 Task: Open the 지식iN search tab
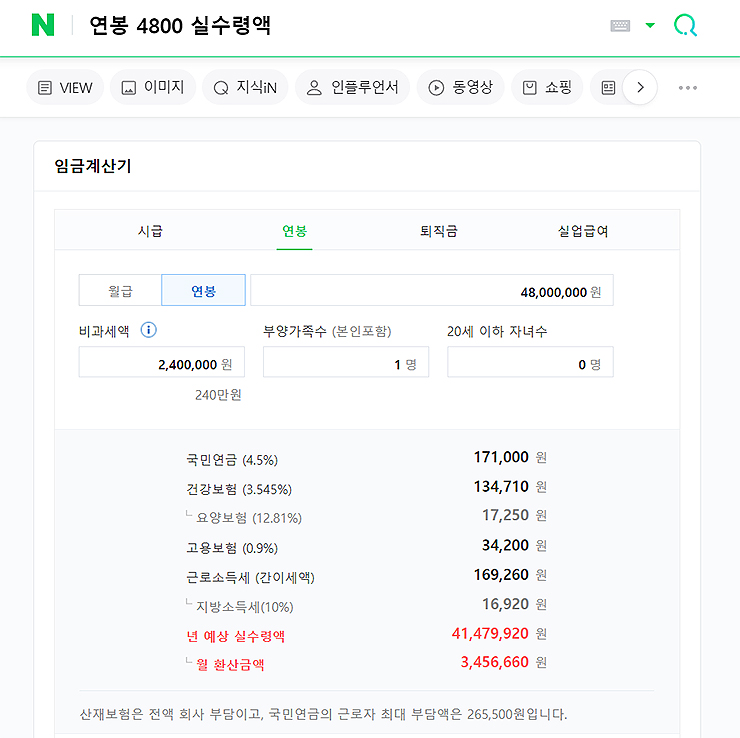tap(245, 87)
